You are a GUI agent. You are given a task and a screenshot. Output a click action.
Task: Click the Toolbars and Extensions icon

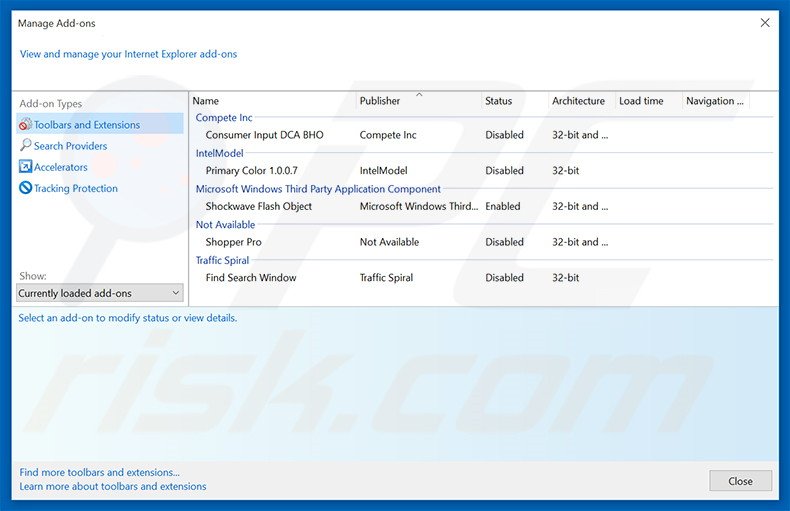[x=26, y=125]
